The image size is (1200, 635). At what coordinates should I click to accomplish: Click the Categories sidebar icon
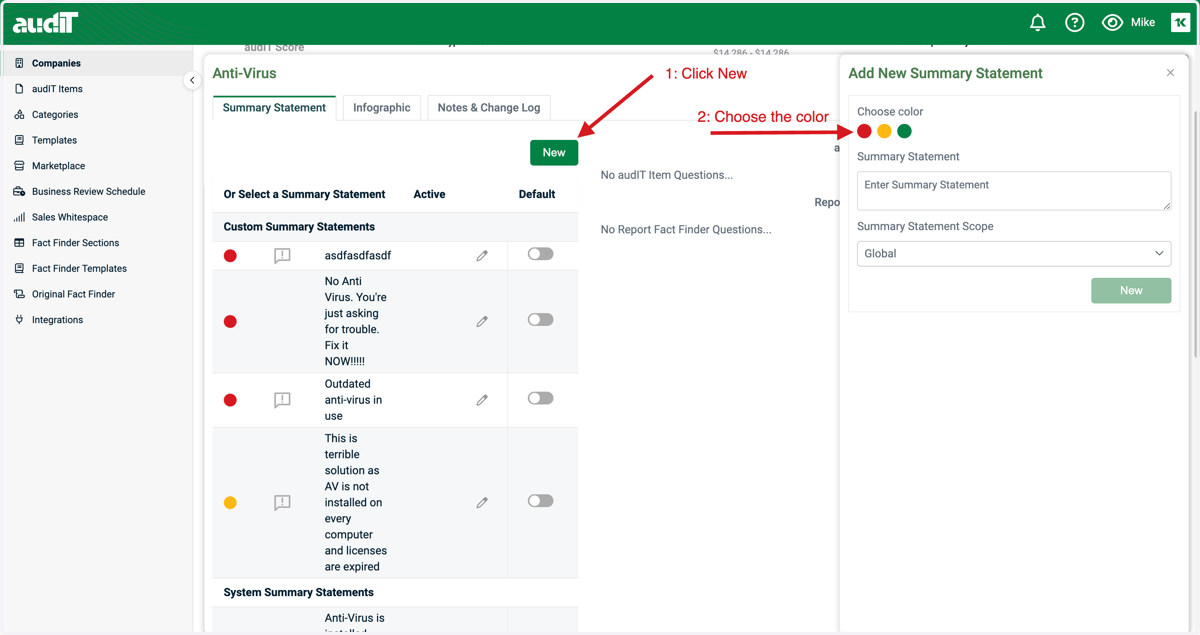(x=19, y=114)
